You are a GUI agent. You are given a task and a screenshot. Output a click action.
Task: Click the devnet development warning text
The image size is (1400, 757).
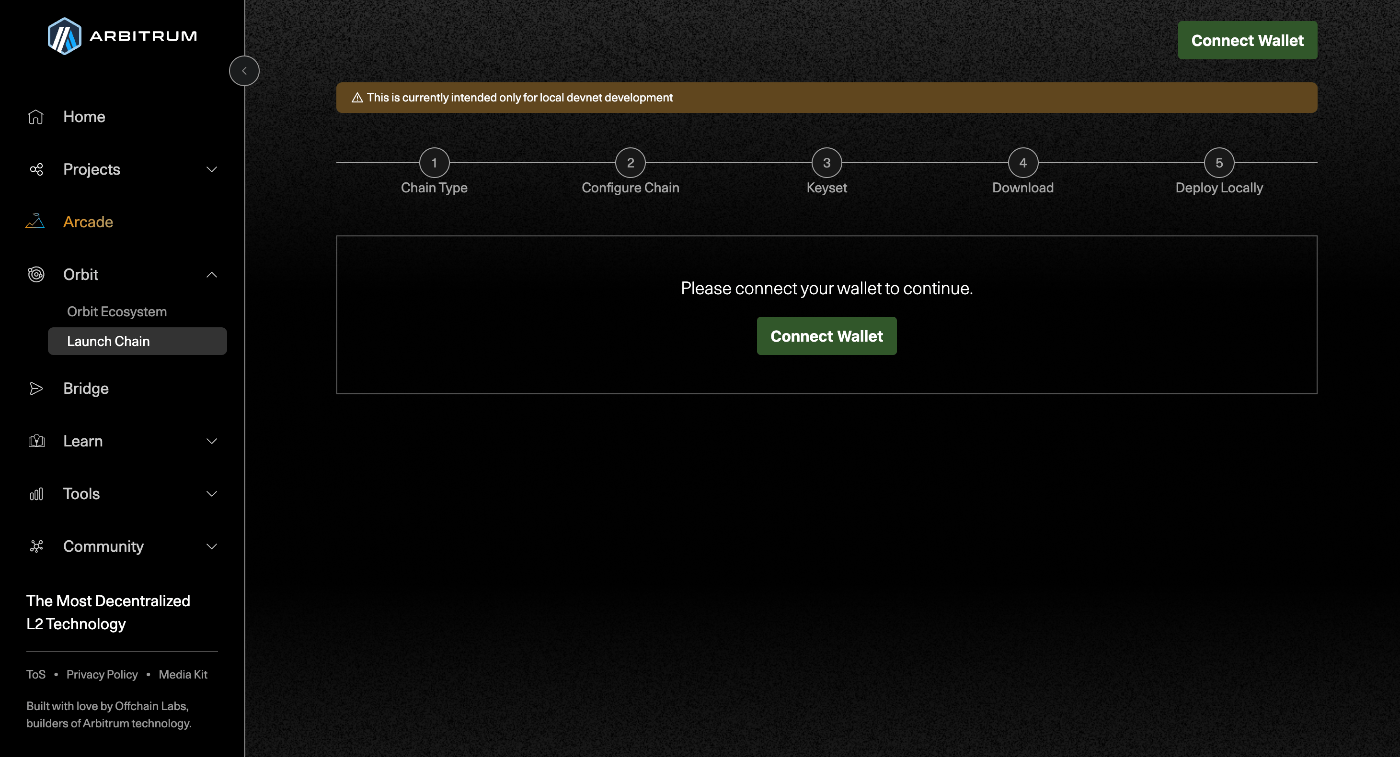(x=520, y=98)
